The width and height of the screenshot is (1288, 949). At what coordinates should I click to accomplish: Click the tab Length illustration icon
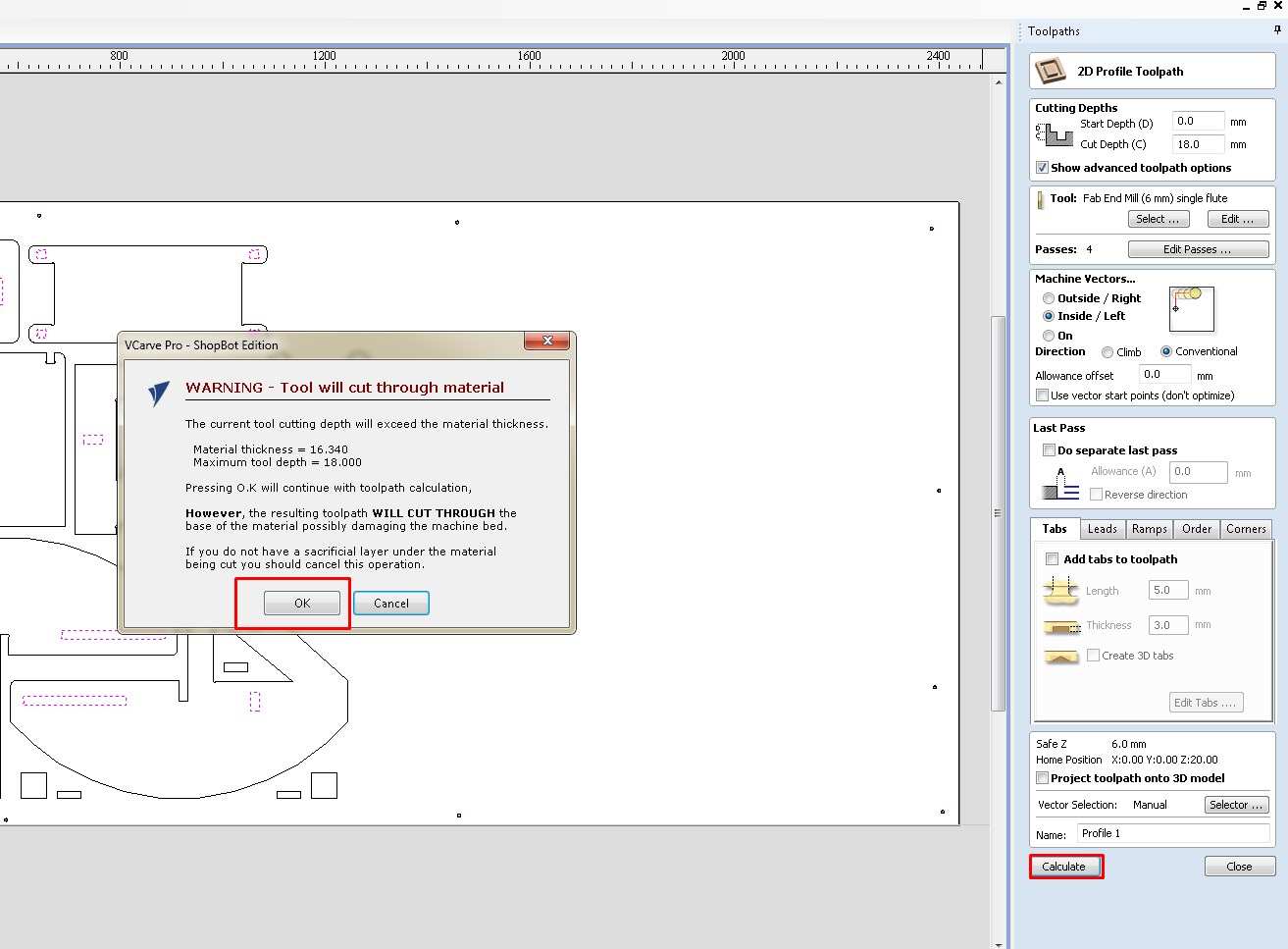pos(1060,590)
